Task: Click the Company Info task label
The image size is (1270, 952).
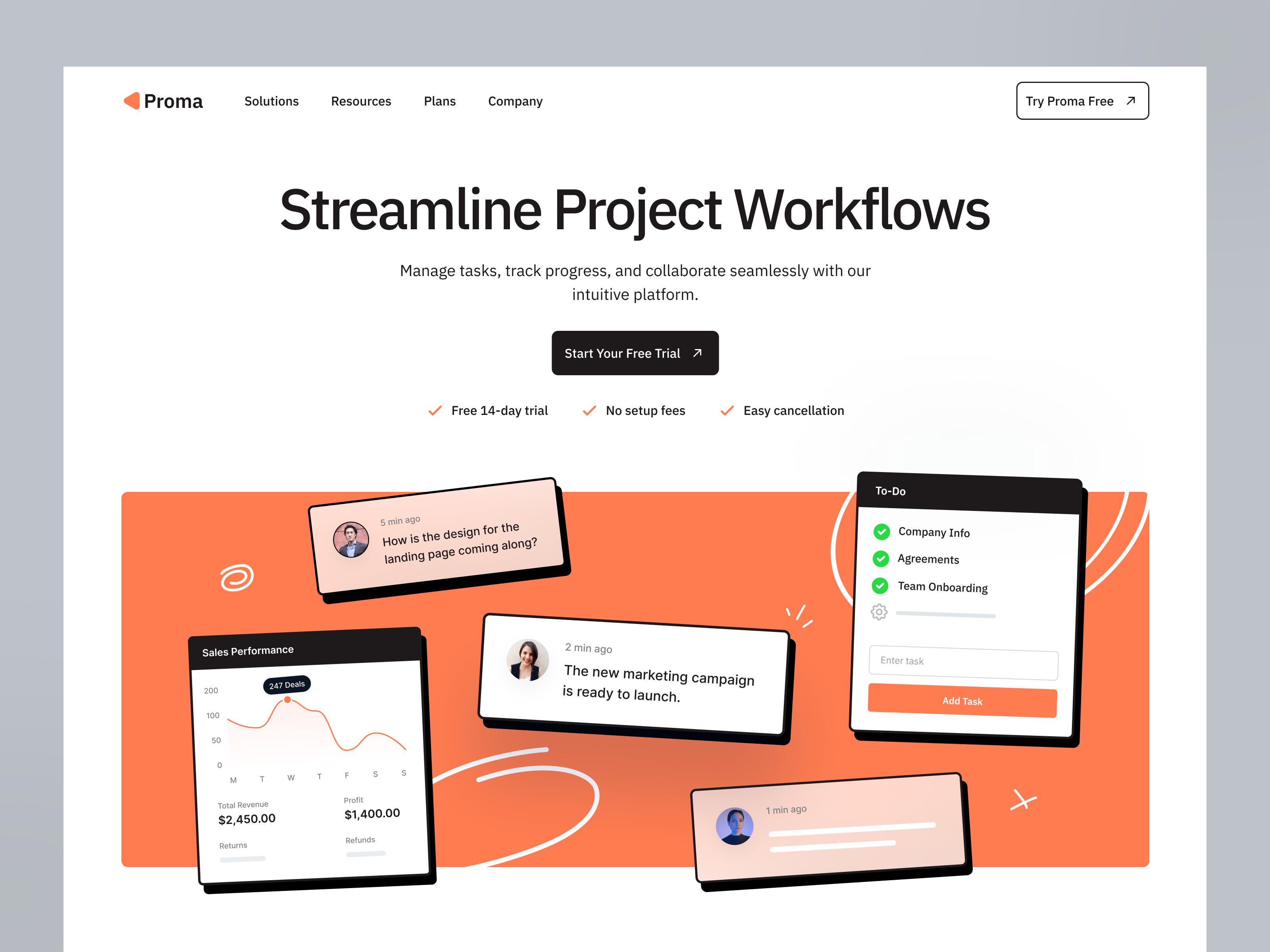Action: [x=934, y=532]
